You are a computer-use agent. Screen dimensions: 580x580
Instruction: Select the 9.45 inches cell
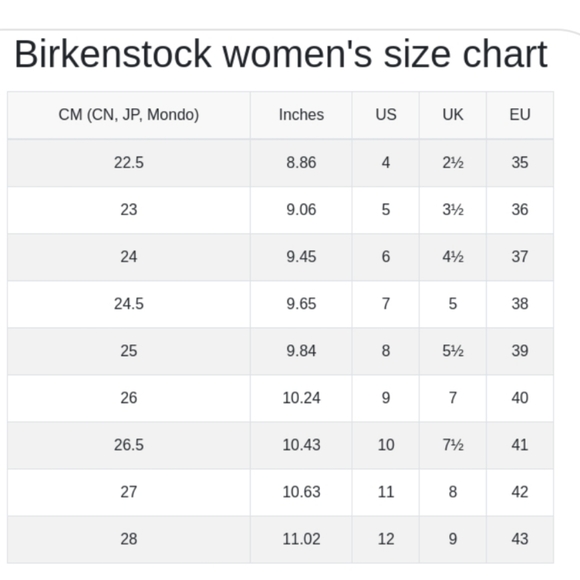click(x=301, y=257)
